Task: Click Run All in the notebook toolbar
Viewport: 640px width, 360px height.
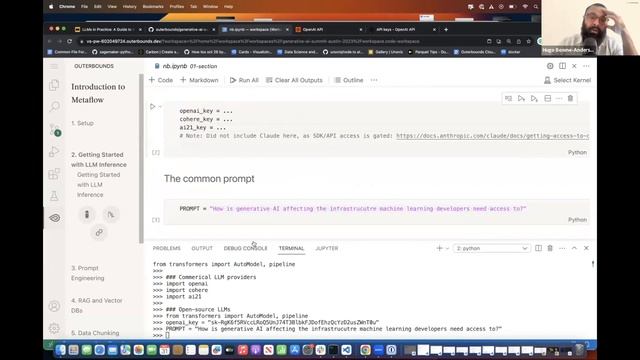Action: click(244, 80)
